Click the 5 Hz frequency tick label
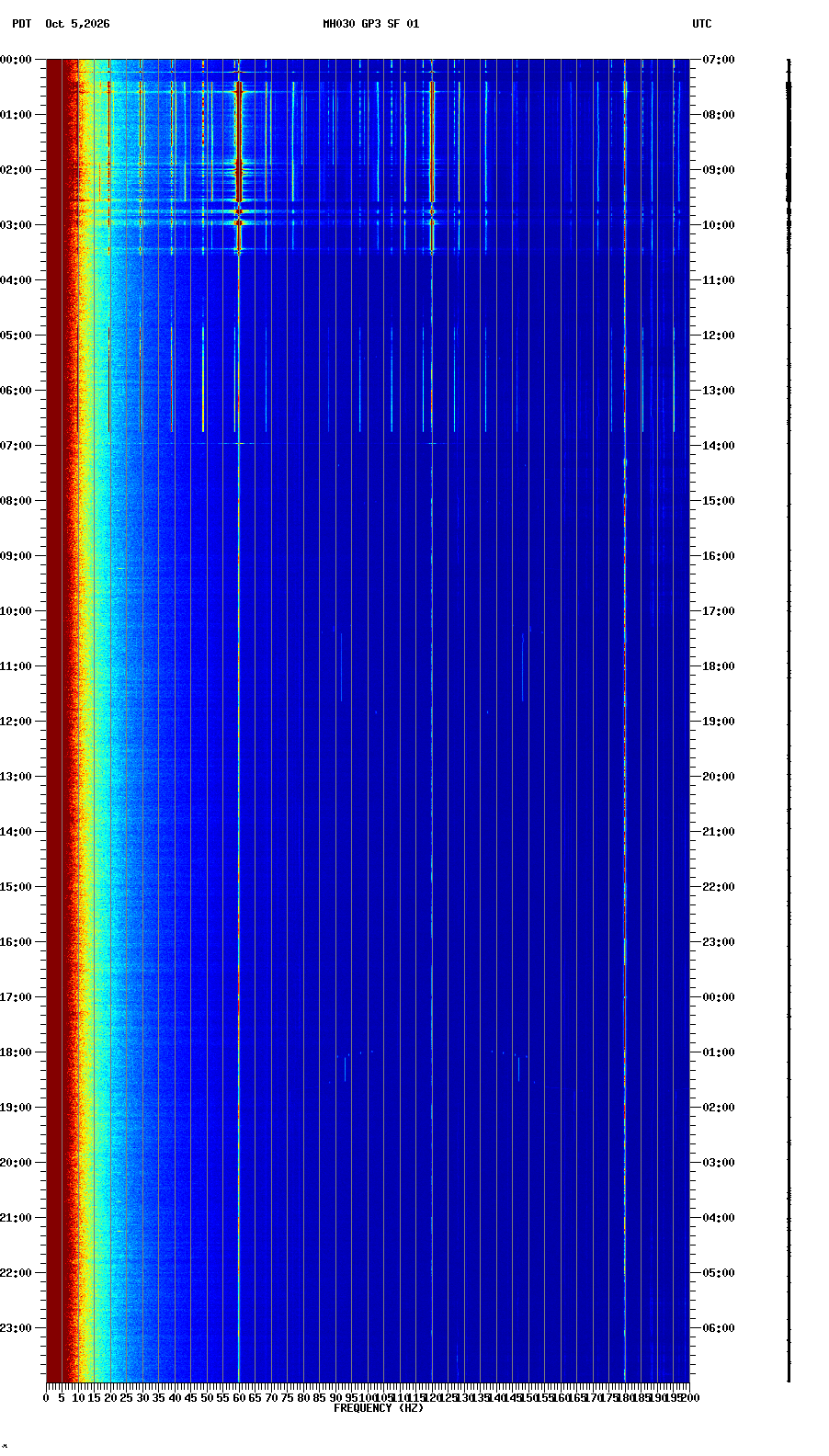Image resolution: width=829 pixels, height=1456 pixels. click(x=62, y=1398)
